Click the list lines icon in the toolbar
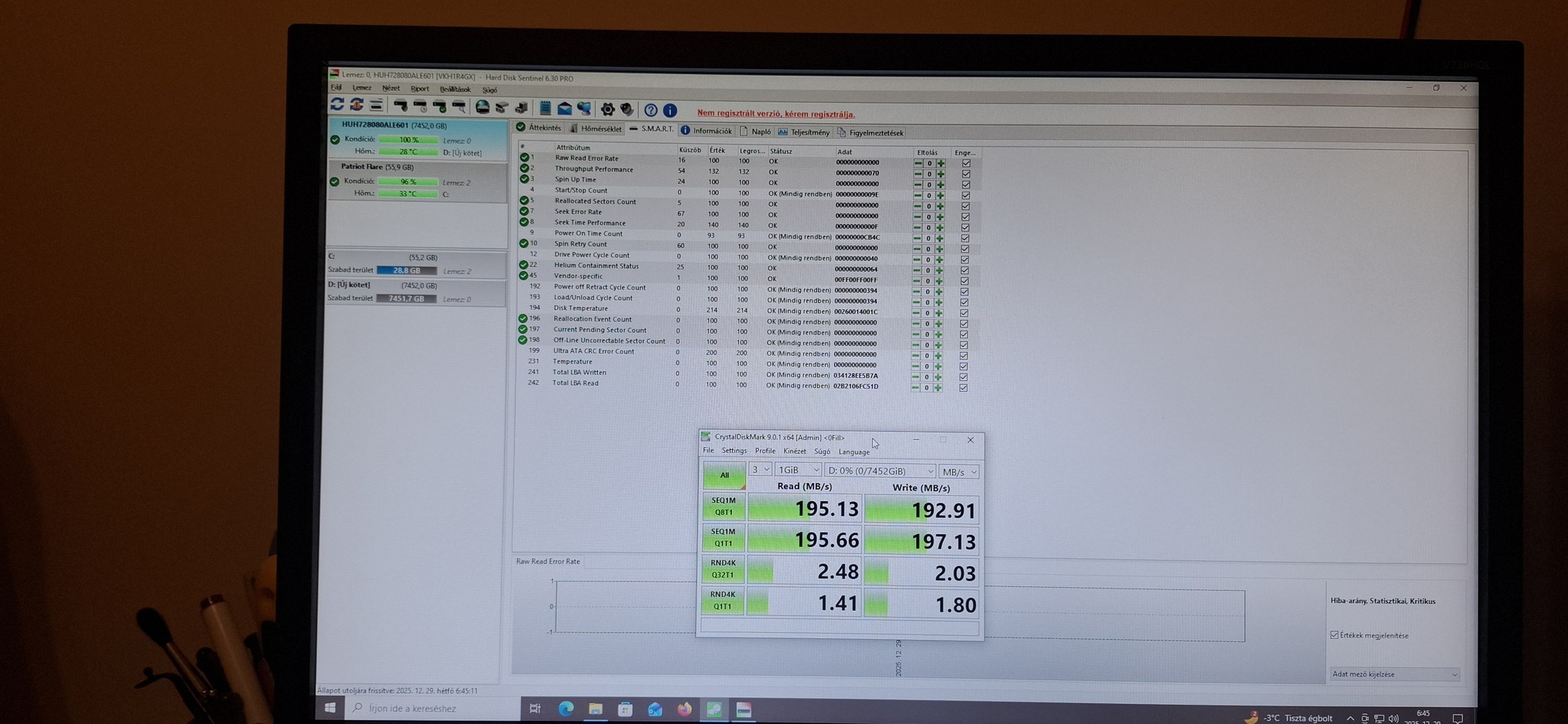1568x724 pixels. [376, 105]
